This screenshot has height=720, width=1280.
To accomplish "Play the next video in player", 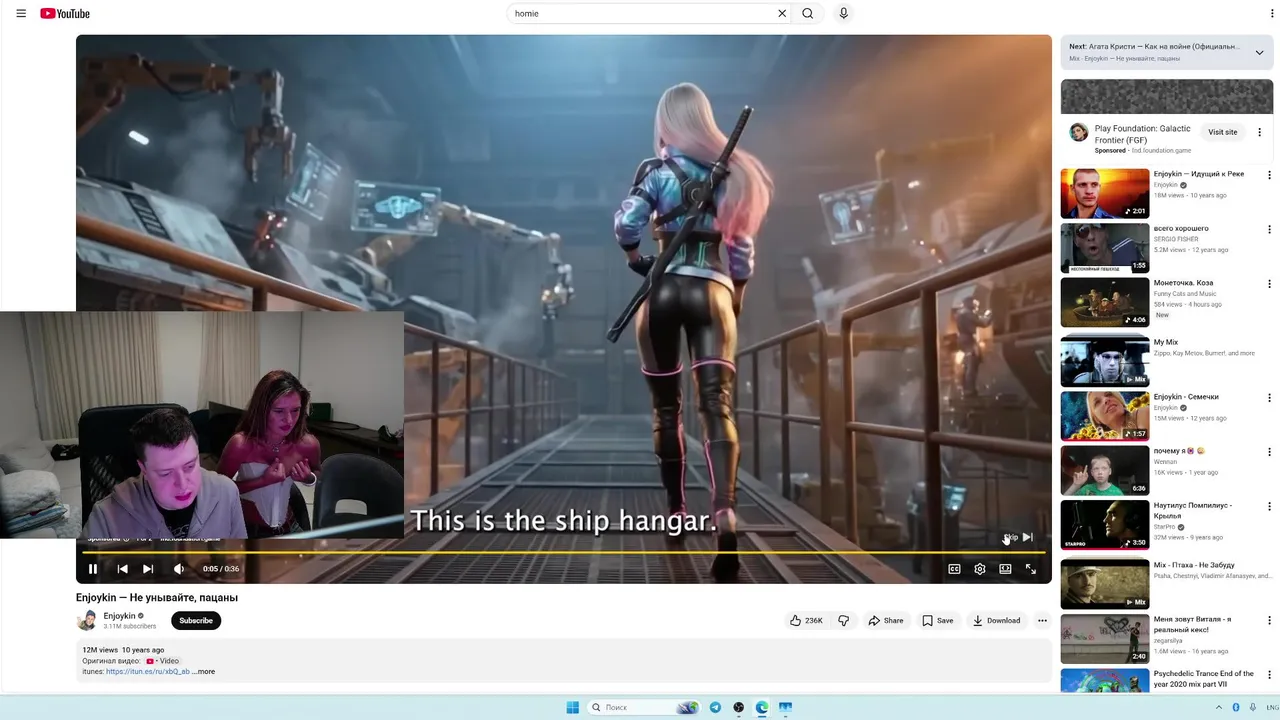I will [x=148, y=569].
